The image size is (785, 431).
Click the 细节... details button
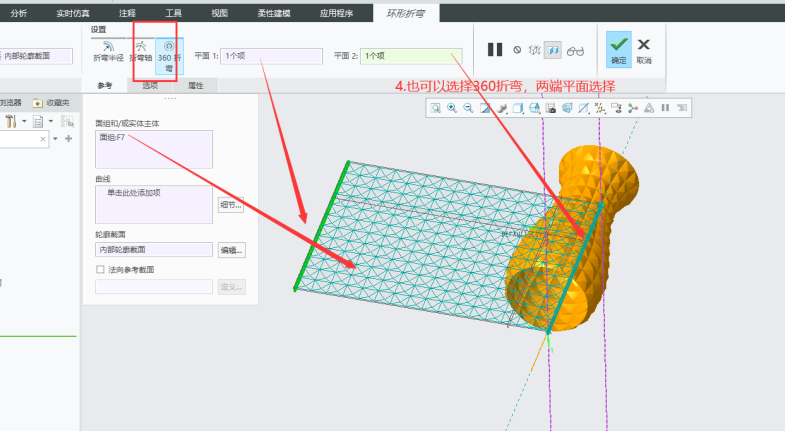(x=230, y=205)
